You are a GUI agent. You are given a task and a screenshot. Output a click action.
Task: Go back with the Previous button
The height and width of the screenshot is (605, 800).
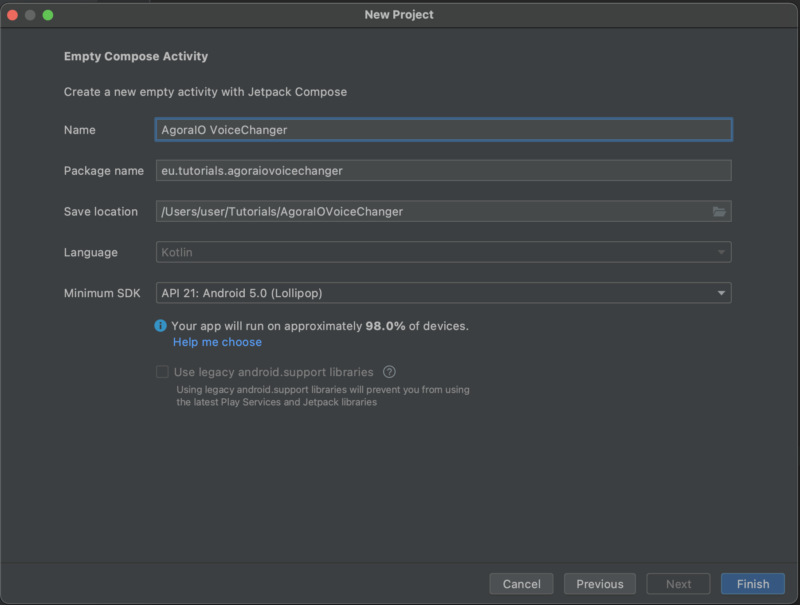coord(599,583)
